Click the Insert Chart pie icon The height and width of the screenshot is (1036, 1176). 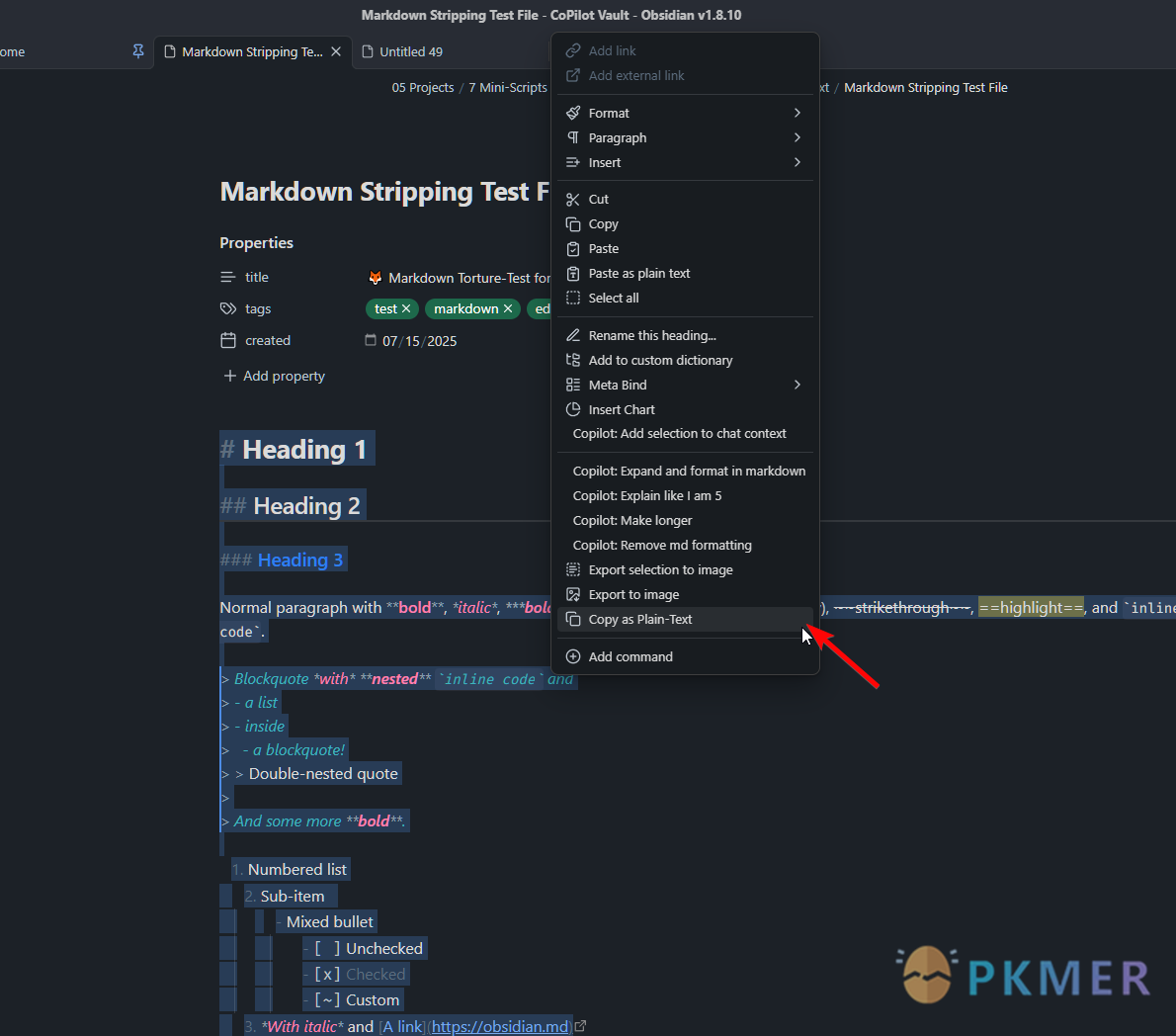click(x=573, y=410)
